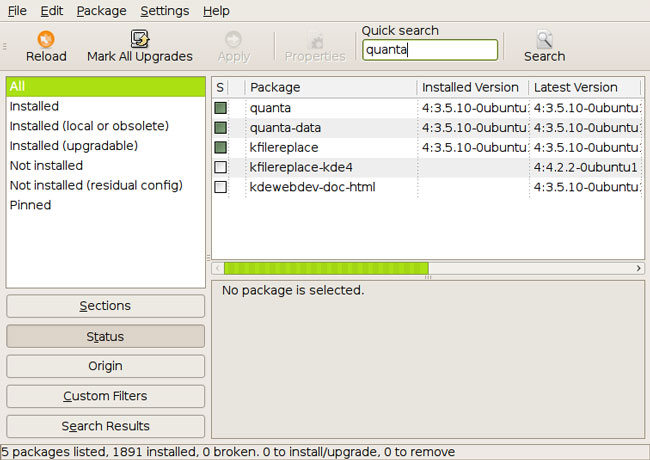This screenshot has height=460, width=650.
Task: Mark the kdewebdev-doc-html status checkbox
Action: coord(221,187)
